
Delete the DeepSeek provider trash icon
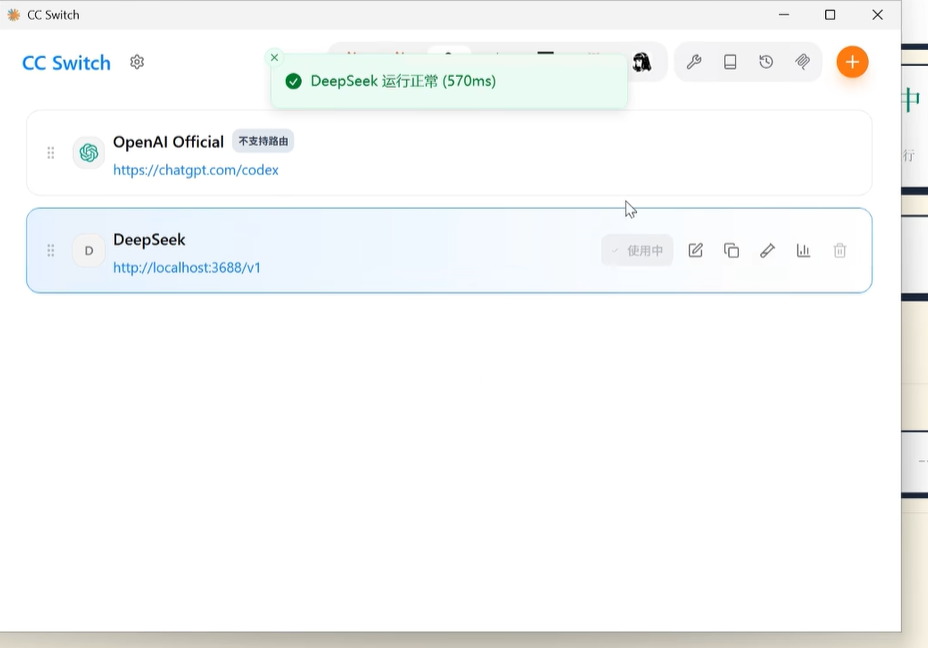click(x=840, y=250)
